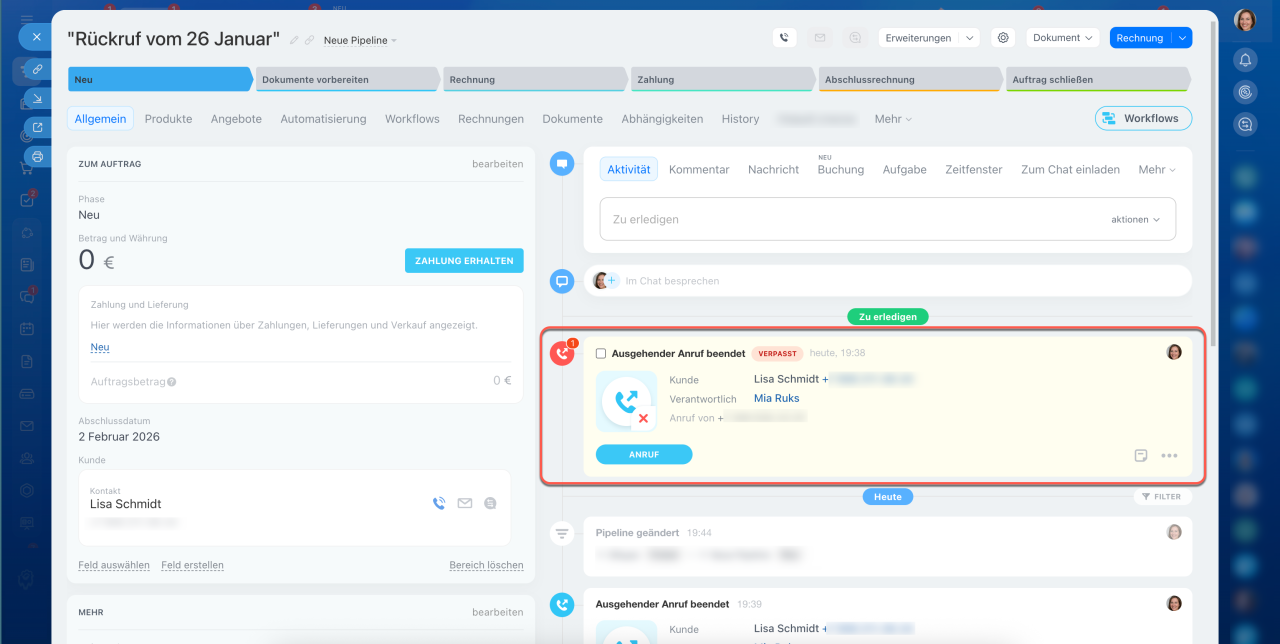1280x644 pixels.
Task: Click the Zu erledigen input field
Action: (850, 219)
